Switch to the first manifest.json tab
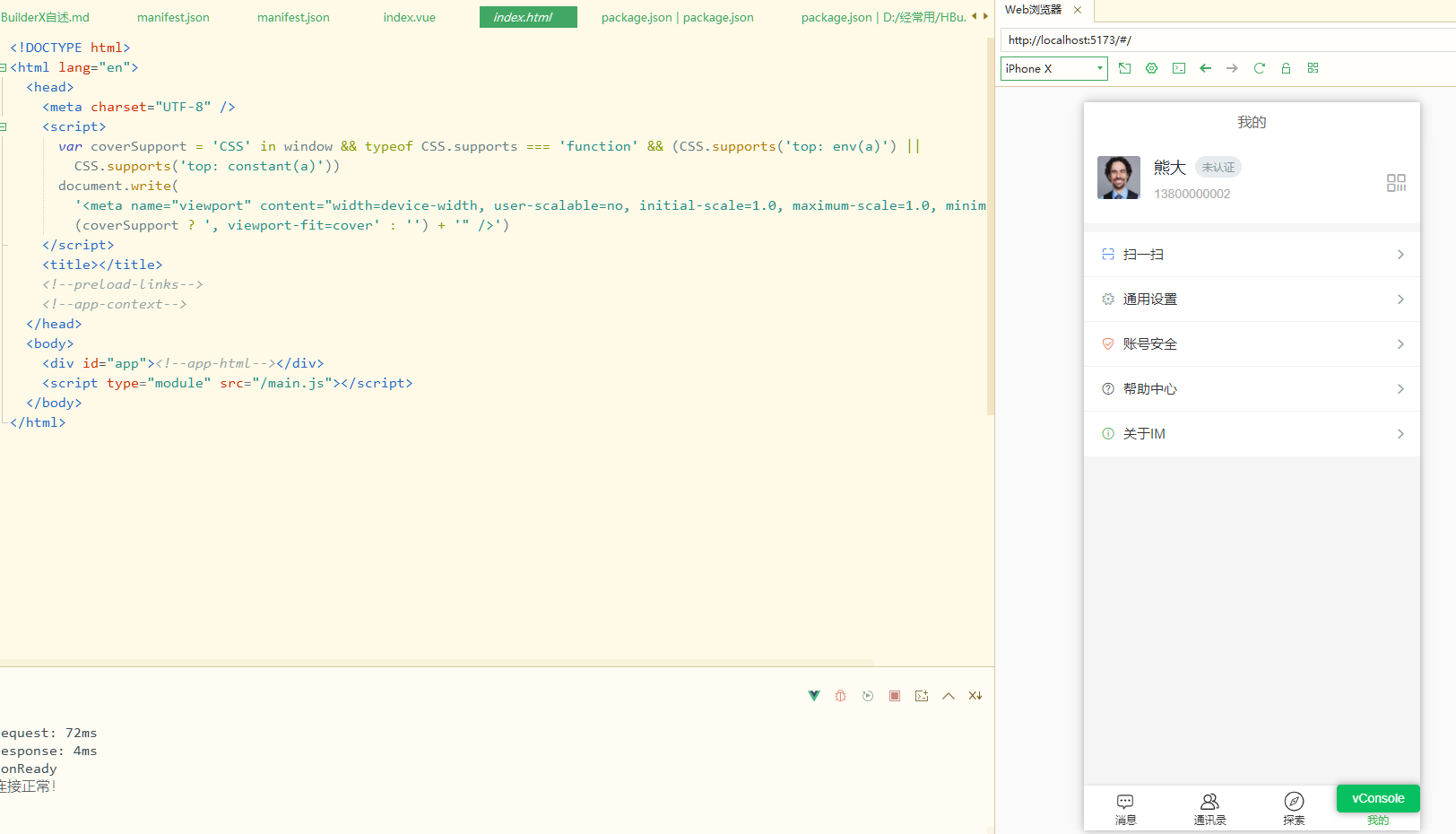The height and width of the screenshot is (834, 1456). coord(173,17)
